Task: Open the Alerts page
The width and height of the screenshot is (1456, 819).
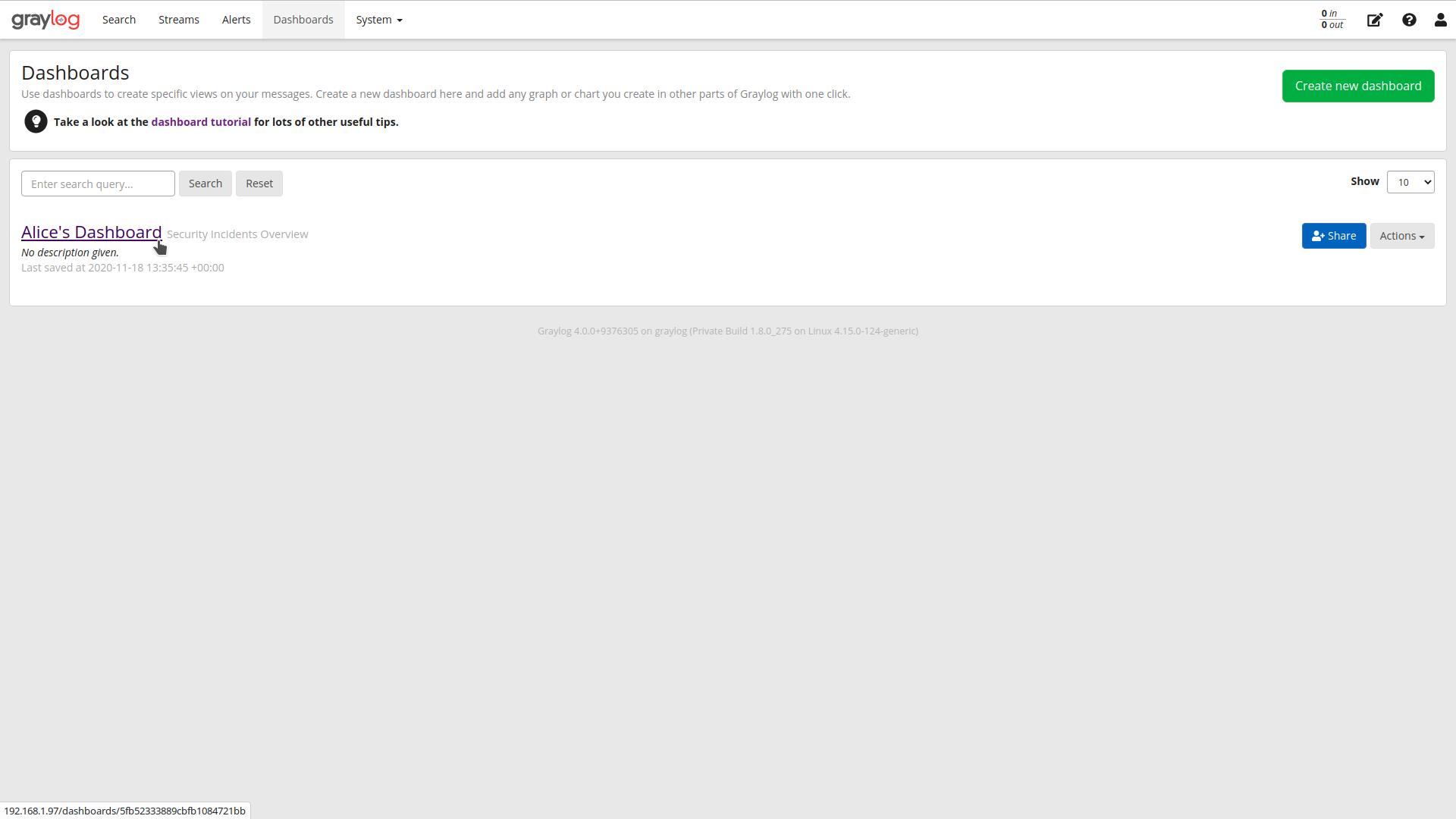Action: pyautogui.click(x=236, y=20)
